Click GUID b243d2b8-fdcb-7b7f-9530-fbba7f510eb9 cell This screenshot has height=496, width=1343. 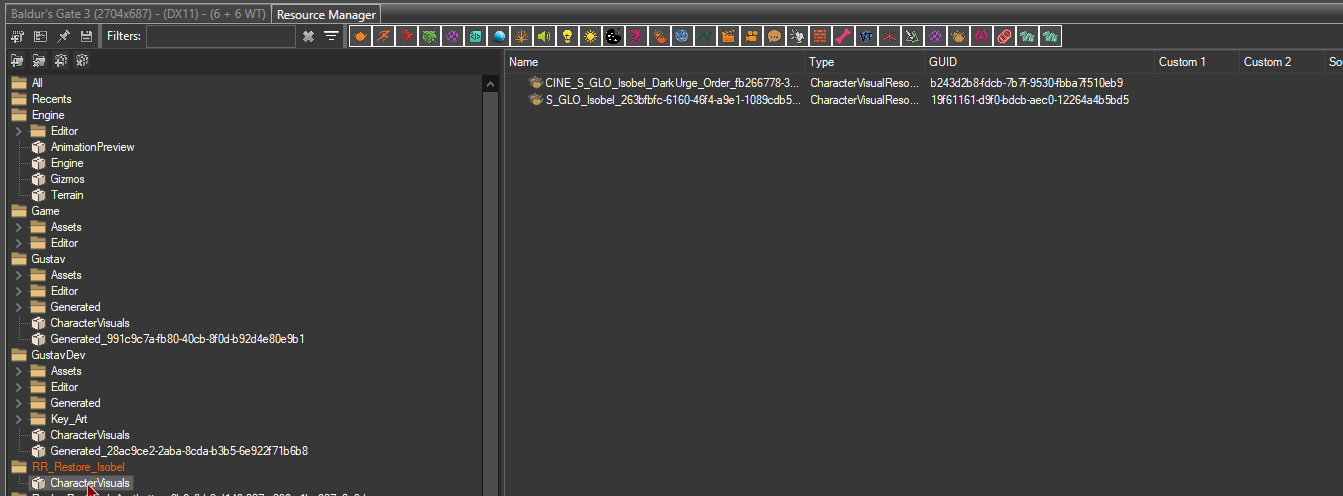(1026, 83)
